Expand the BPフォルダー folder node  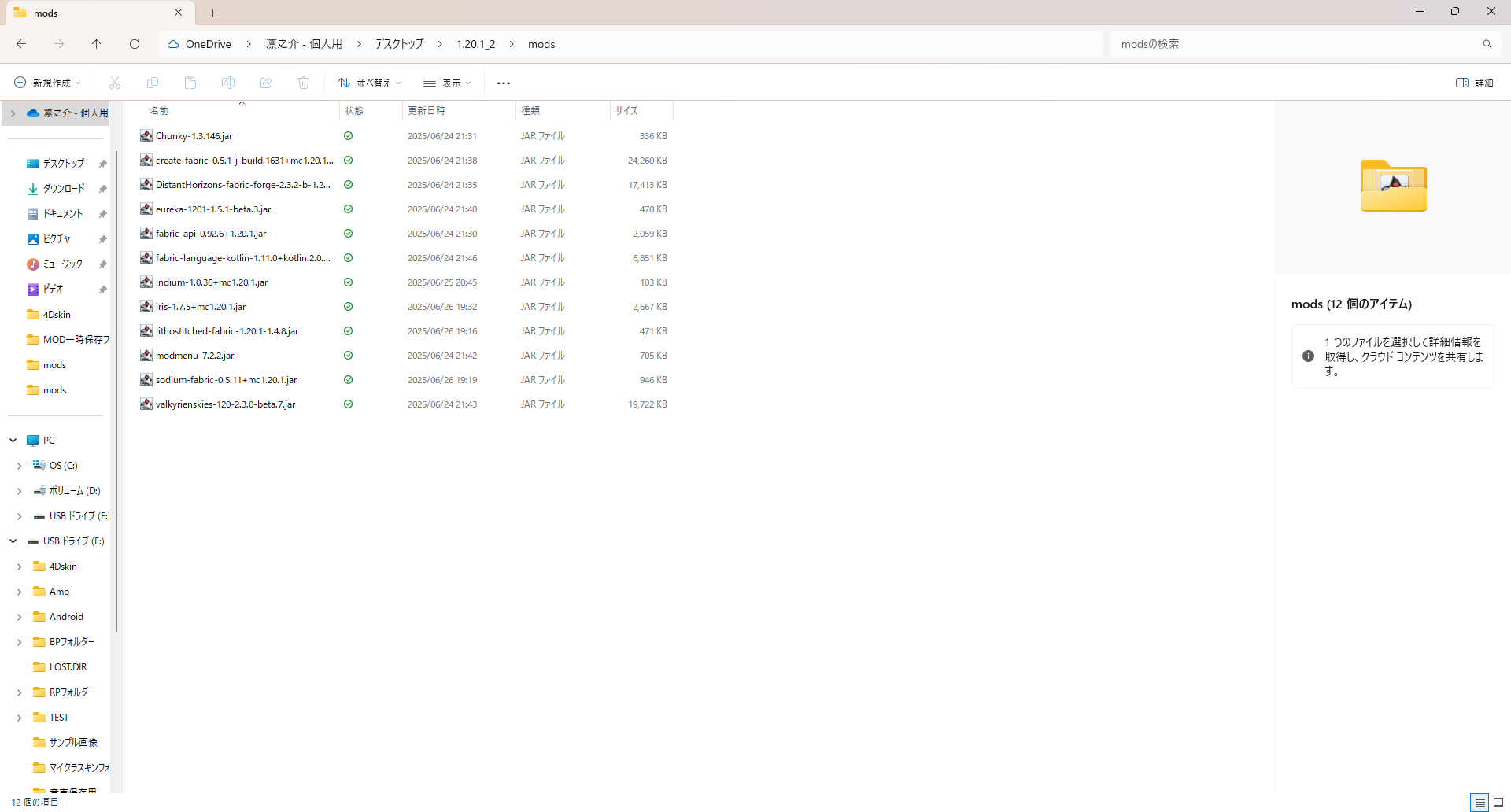(x=20, y=642)
